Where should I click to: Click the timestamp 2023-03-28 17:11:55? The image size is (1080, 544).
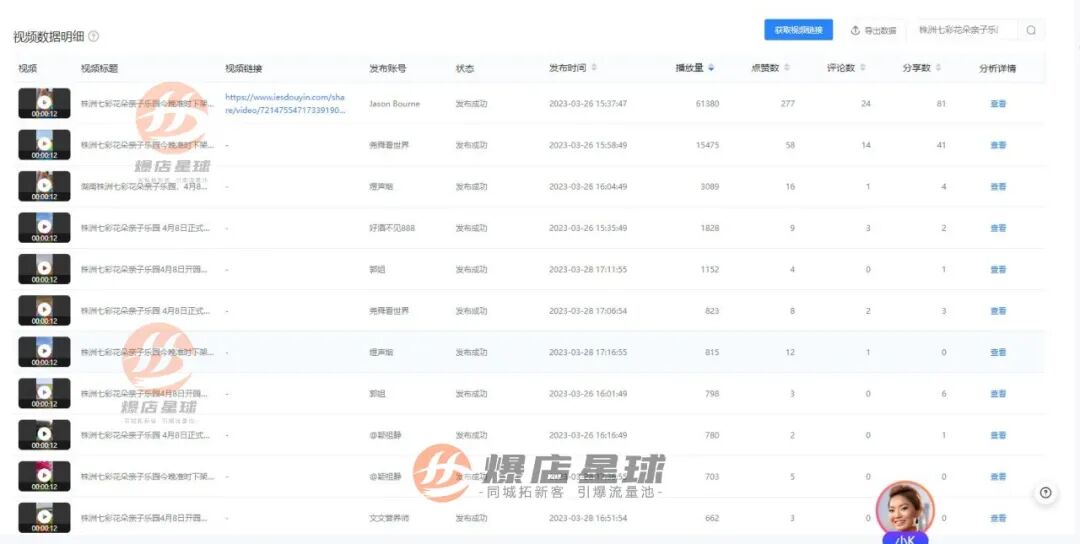click(588, 269)
